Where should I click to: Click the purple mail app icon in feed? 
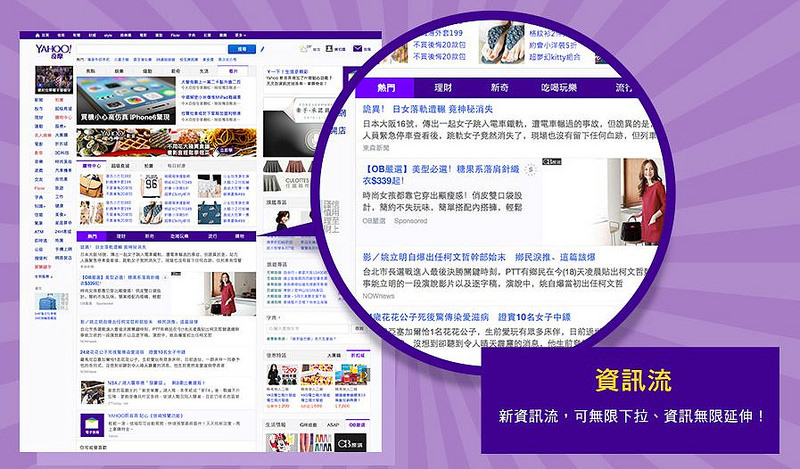click(x=92, y=424)
